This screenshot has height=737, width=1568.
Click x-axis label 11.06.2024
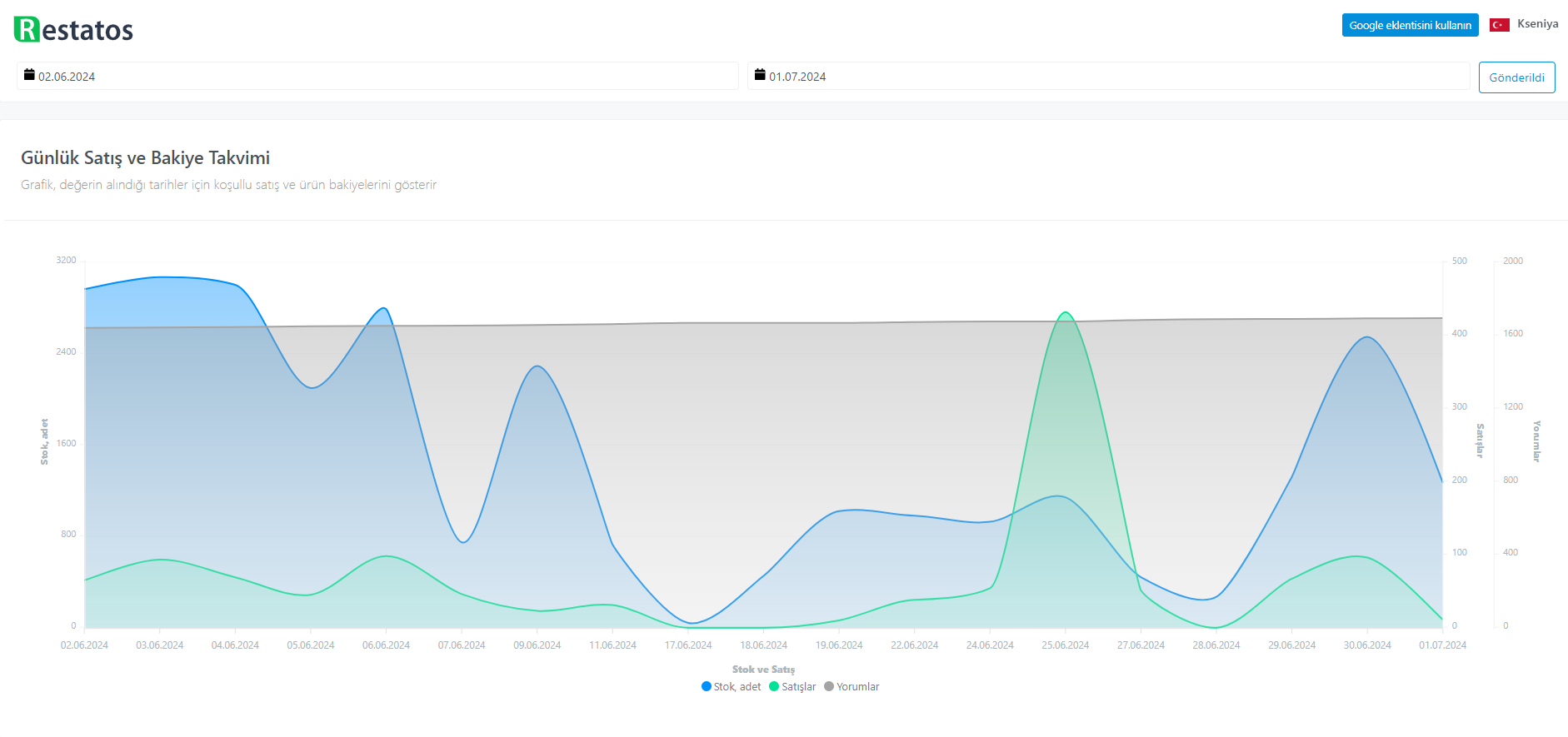coord(612,645)
